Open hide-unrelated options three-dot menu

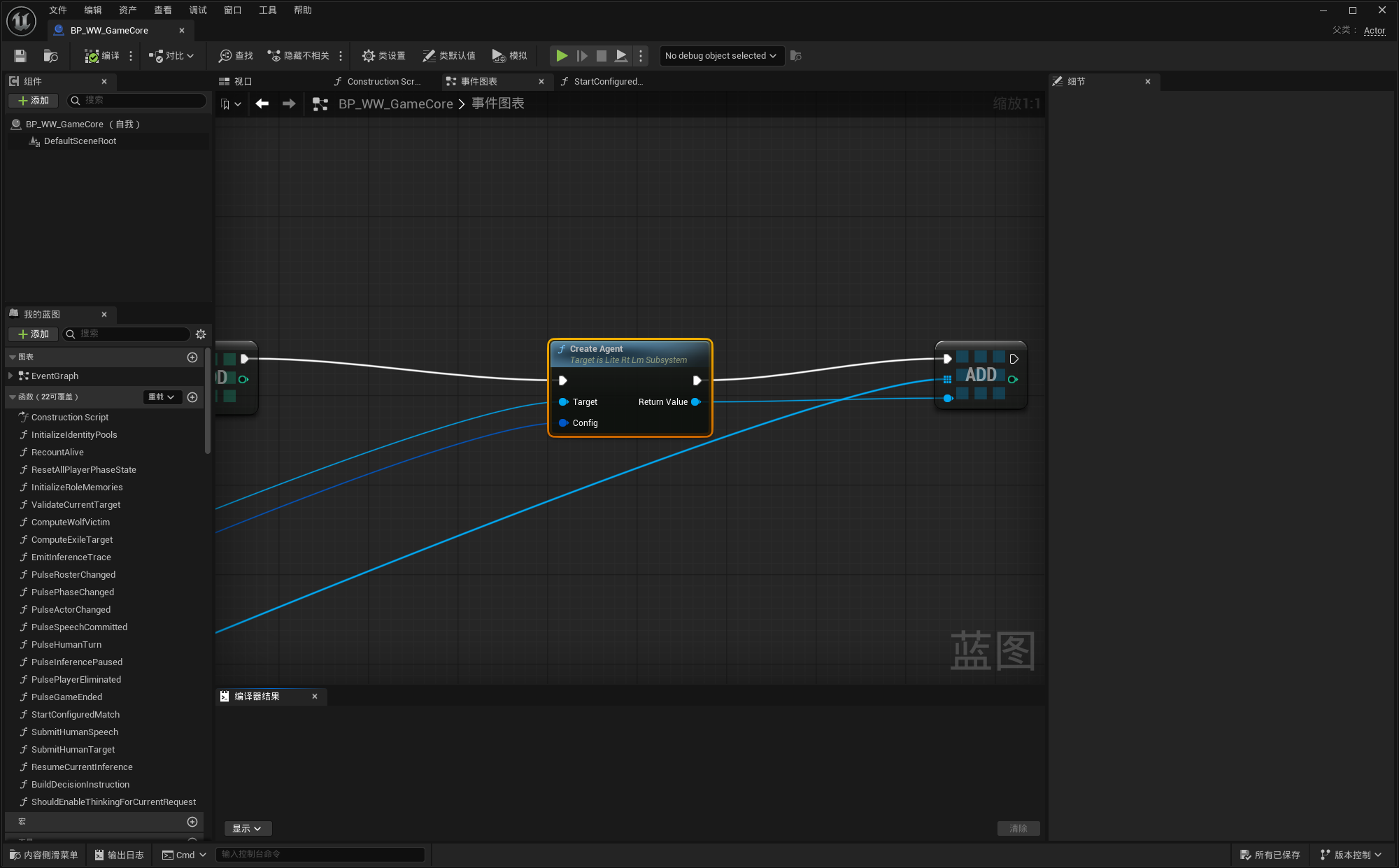click(341, 56)
